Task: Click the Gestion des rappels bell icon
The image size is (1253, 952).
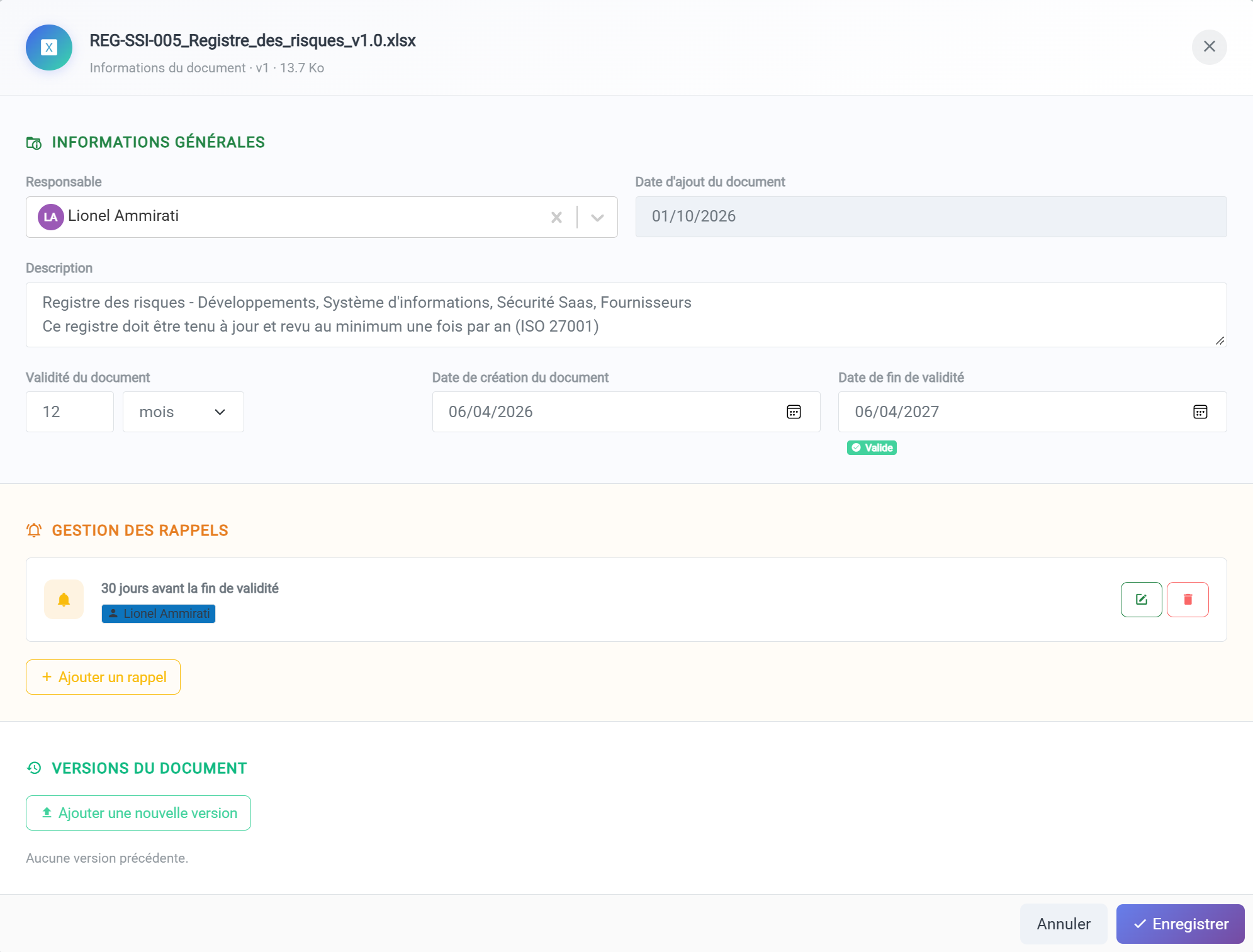Action: point(34,530)
